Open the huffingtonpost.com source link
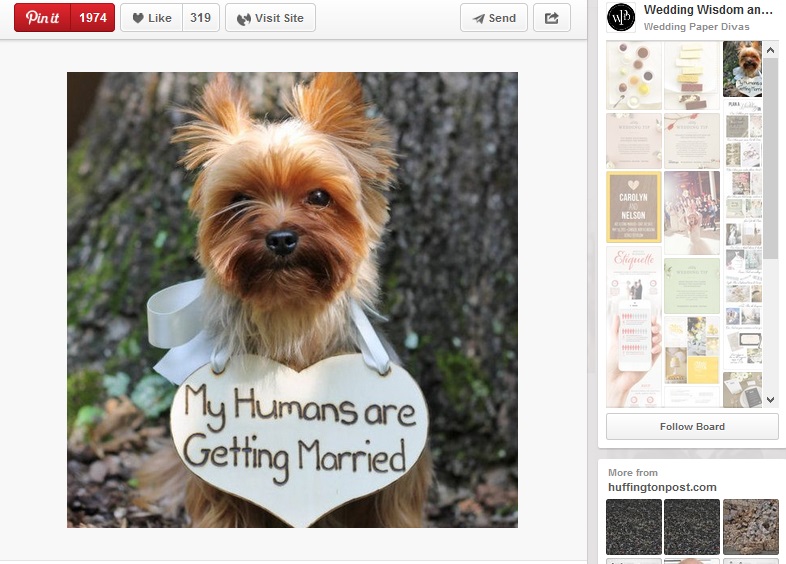Image resolution: width=786 pixels, height=564 pixels. (x=662, y=487)
